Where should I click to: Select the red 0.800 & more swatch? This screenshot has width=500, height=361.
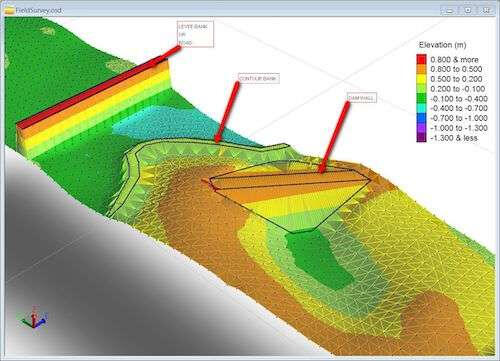[x=421, y=59]
